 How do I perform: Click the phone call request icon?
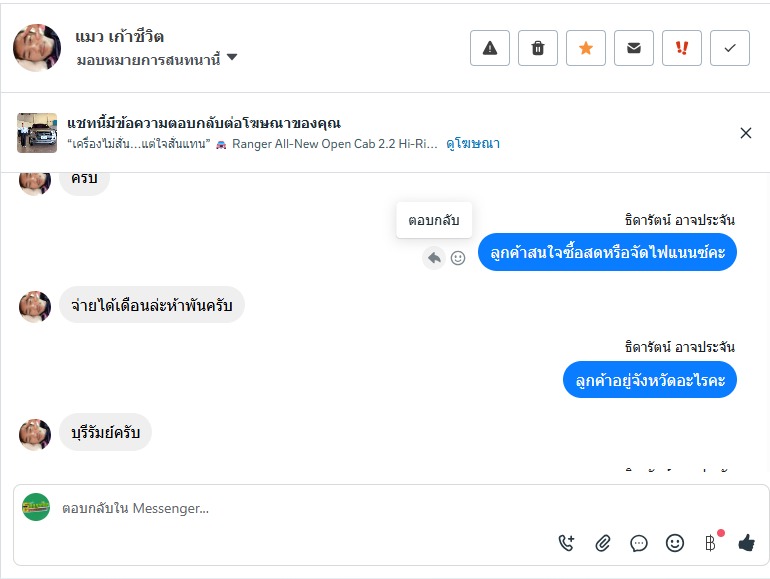[x=567, y=543]
